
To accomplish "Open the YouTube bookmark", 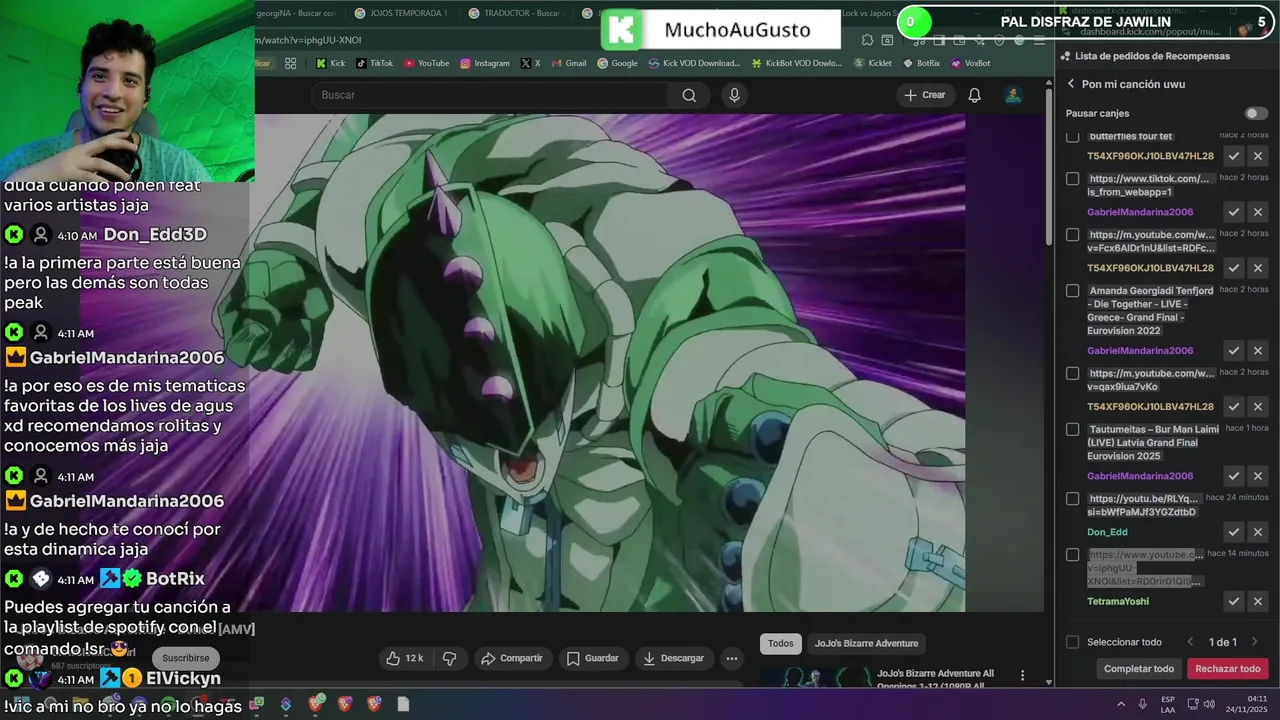I will tap(427, 63).
